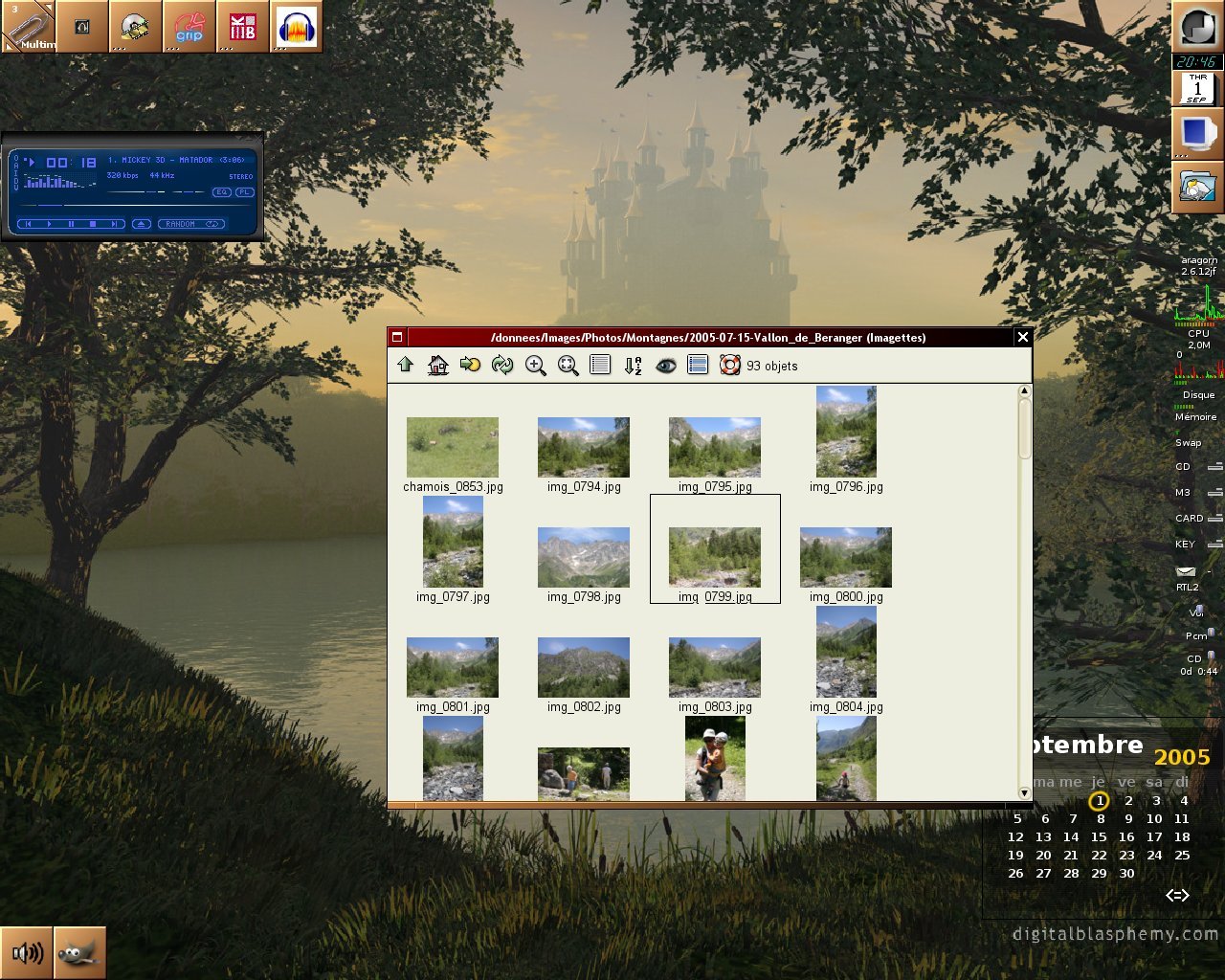Select thumbnail img_0801.jpg
The image size is (1225, 980).
453,667
